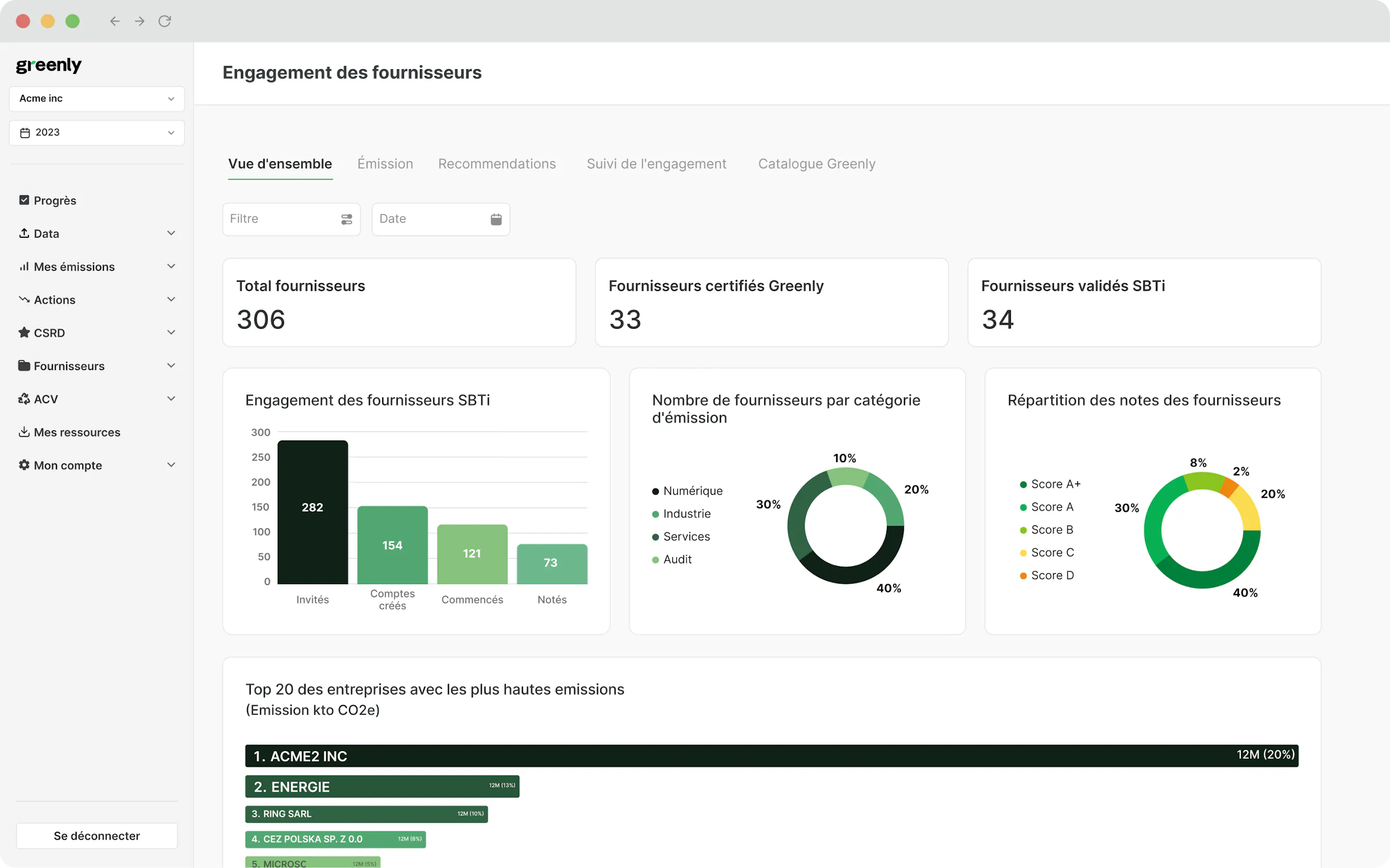This screenshot has height=868, width=1390.
Task: Open the Acme inc company dropdown
Action: [97, 99]
